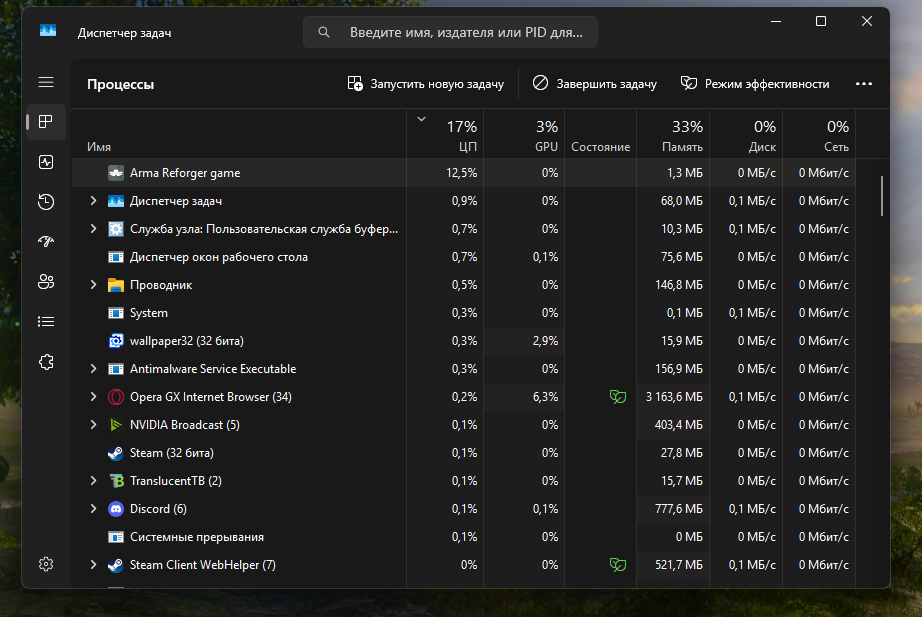The width and height of the screenshot is (922, 617).
Task: Click the Task Manager app icon in title bar
Action: point(48,31)
